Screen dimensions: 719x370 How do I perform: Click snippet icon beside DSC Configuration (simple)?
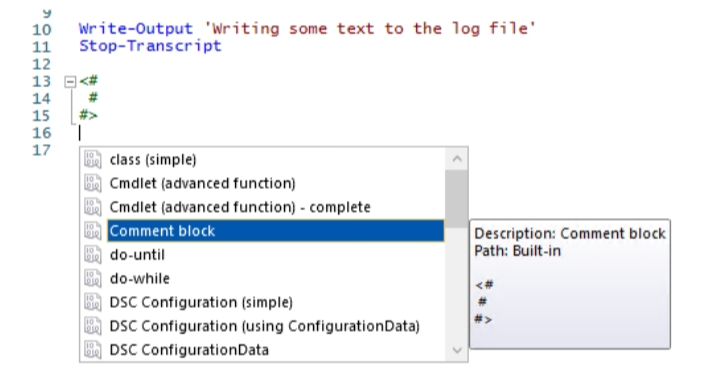point(93,302)
